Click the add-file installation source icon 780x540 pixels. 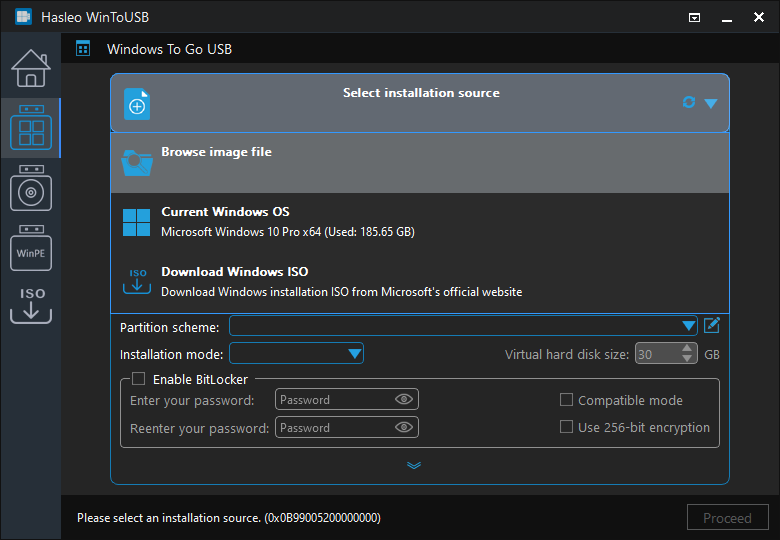point(137,104)
